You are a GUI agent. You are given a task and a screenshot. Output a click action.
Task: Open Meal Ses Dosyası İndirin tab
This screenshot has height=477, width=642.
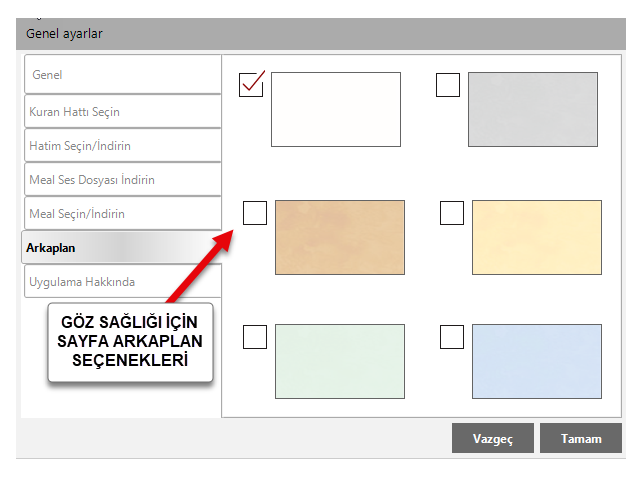(123, 179)
